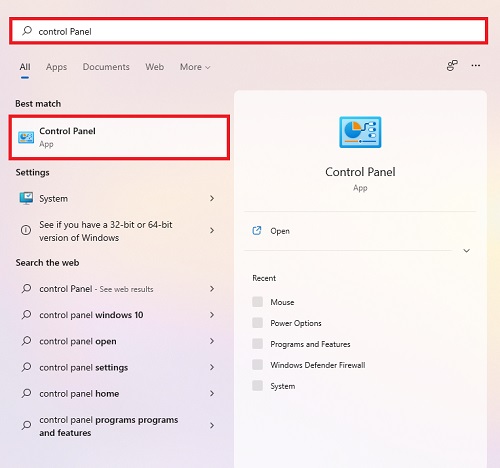Screen dimensions: 500x468
Task: Expand 'control panel programs programs and features' chevron
Action: (212, 425)
